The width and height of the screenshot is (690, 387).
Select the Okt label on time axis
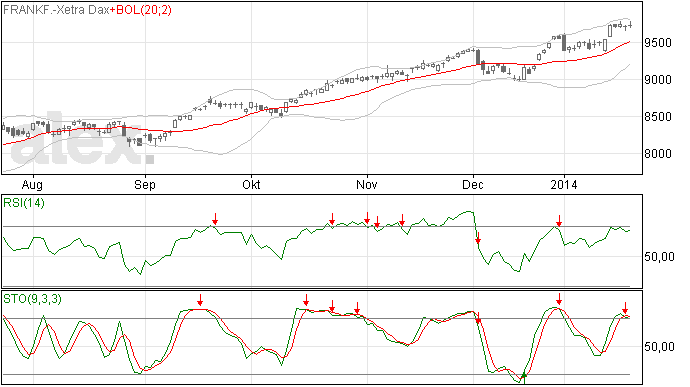pos(251,184)
